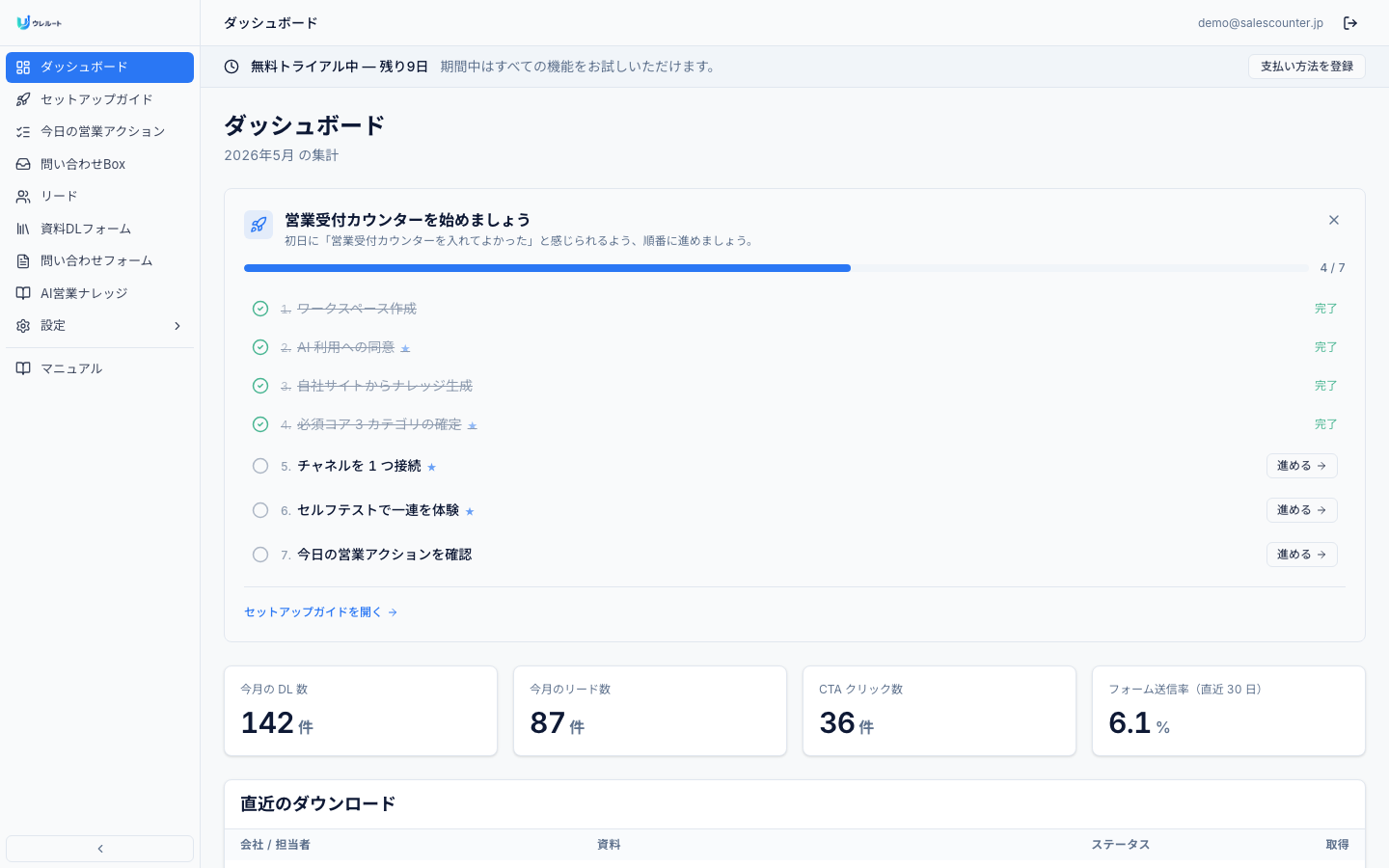
Task: Click the ウレルート logo in sidebar
Action: 40,23
